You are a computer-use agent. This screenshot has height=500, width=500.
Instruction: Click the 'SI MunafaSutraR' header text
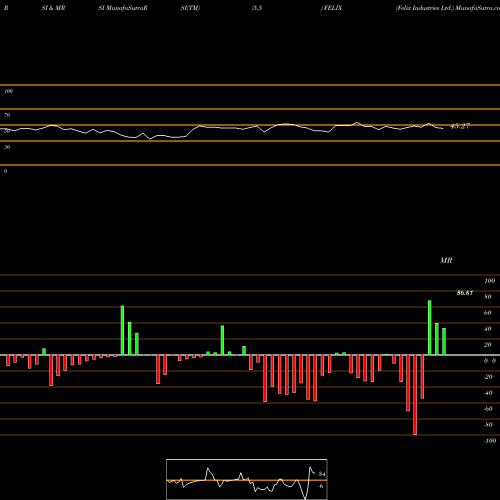pos(123,8)
